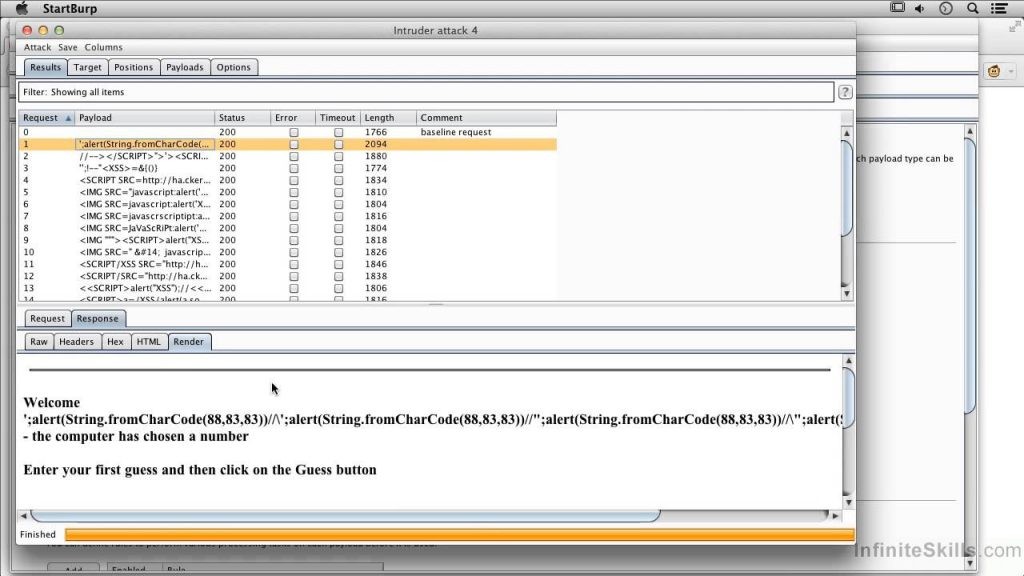1024x576 pixels.
Task: Open the Attack menu
Action: [37, 47]
